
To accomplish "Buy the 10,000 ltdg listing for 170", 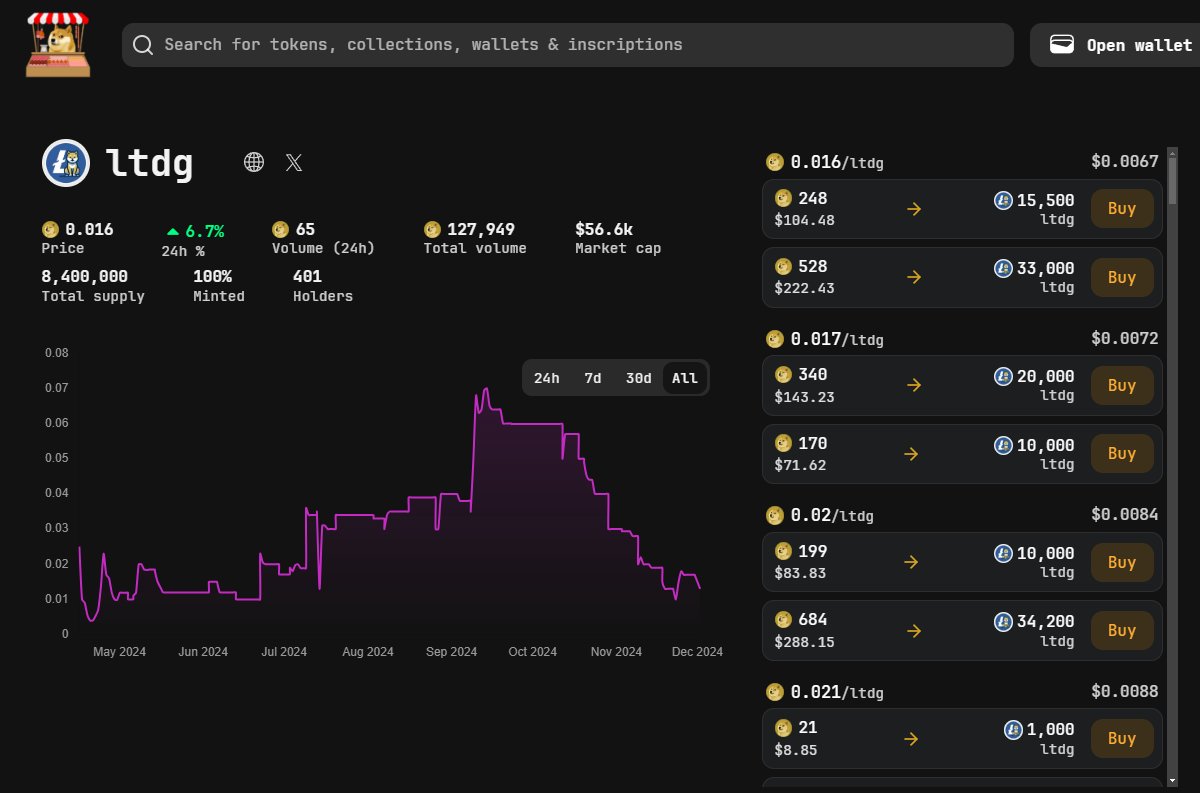I will click(x=1122, y=453).
